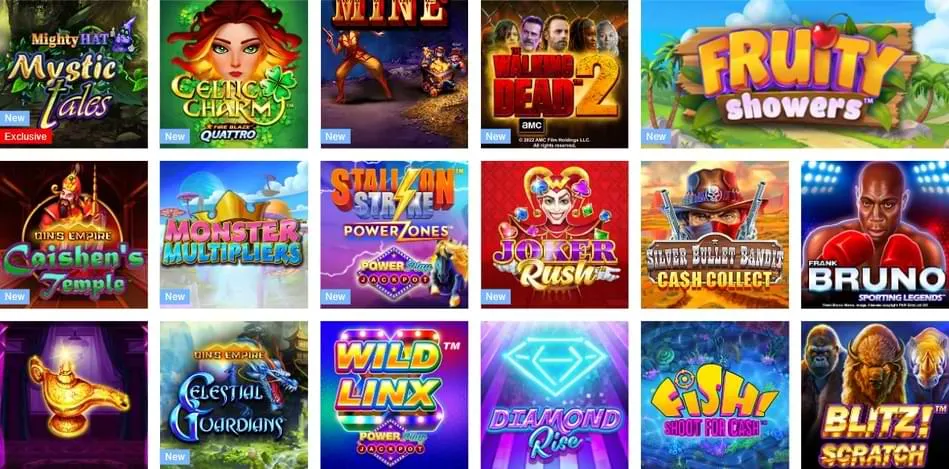
Task: Open the Mine game with the miner
Action: point(394,74)
